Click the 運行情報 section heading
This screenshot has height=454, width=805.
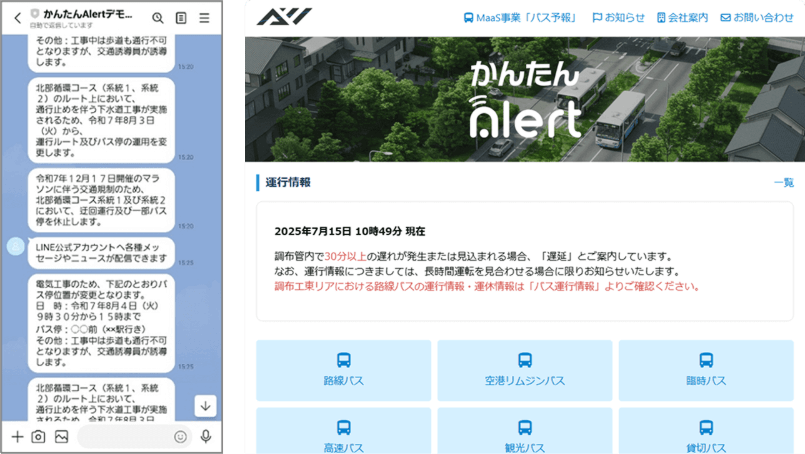point(288,182)
